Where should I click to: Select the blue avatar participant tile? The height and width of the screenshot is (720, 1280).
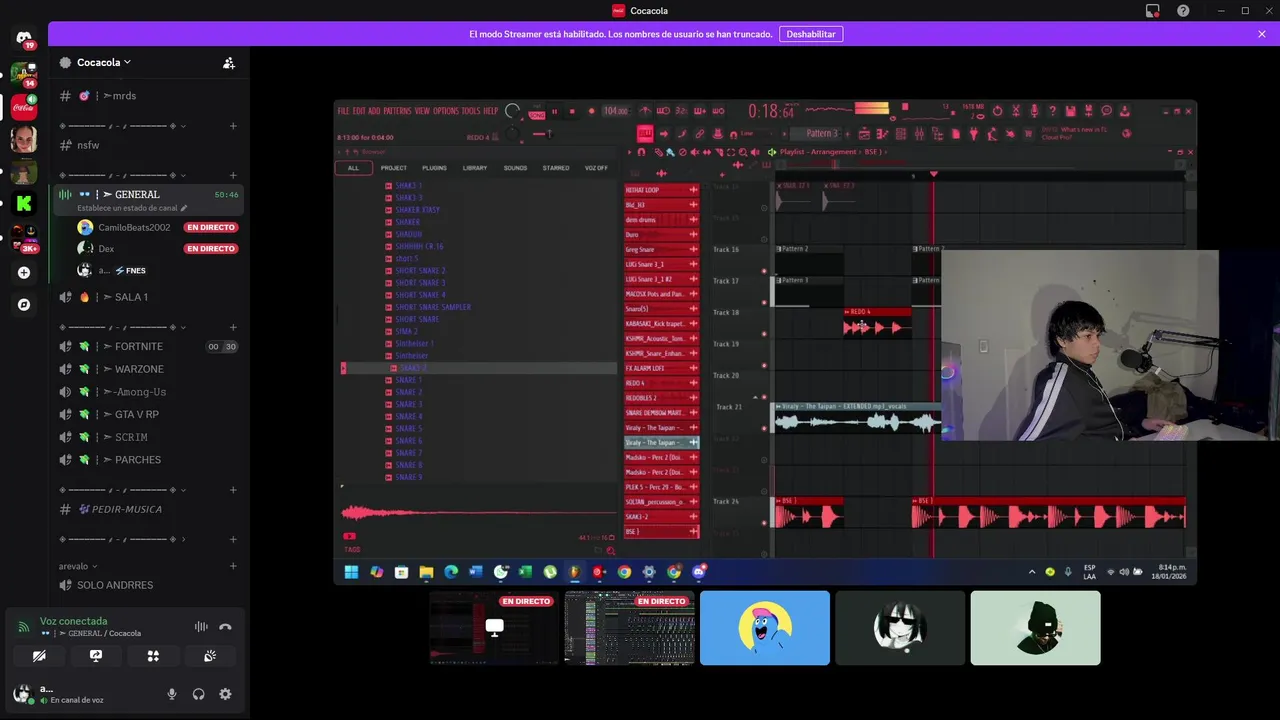[765, 628]
